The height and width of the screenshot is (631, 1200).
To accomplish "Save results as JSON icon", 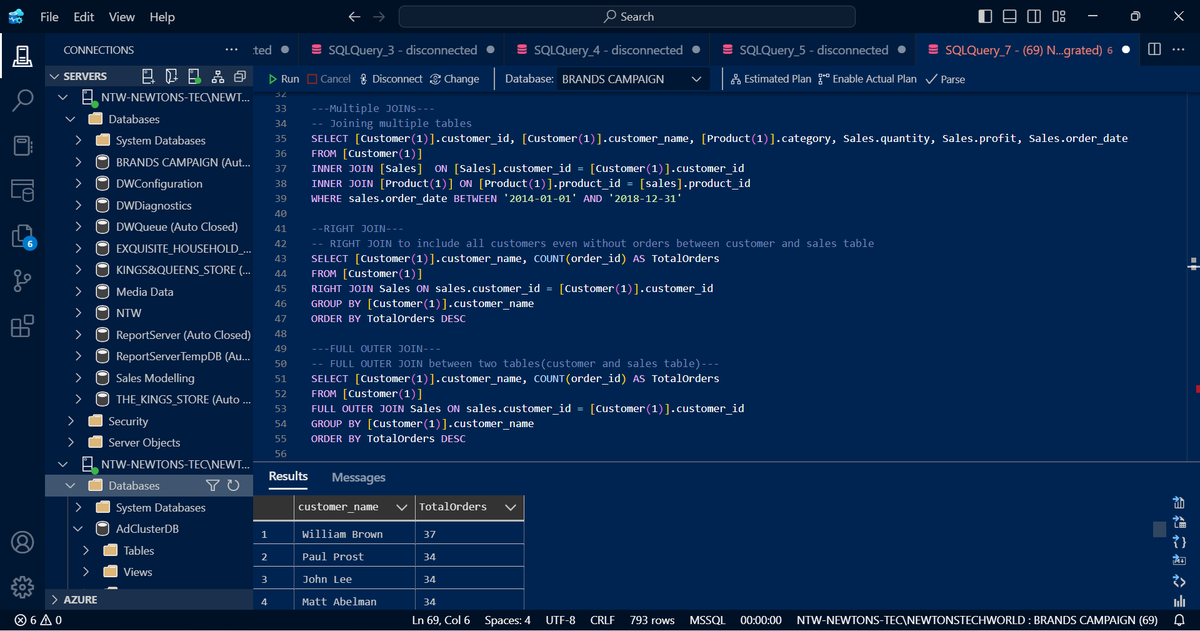I will click(1178, 542).
